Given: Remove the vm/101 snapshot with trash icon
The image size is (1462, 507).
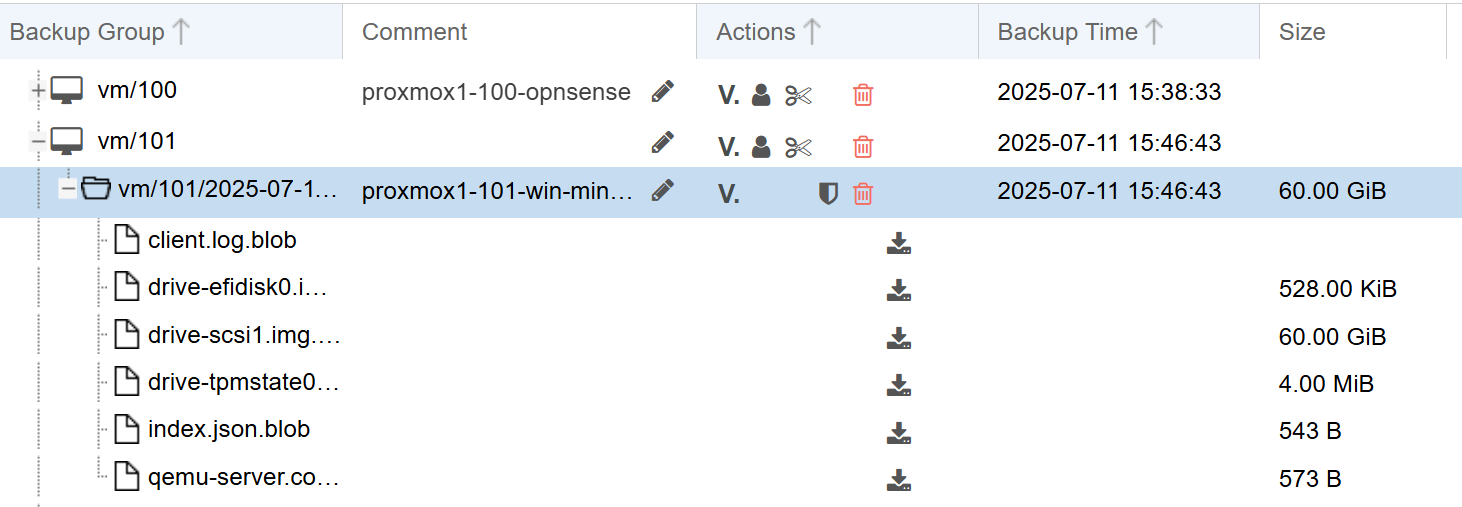Looking at the screenshot, I should click(863, 195).
